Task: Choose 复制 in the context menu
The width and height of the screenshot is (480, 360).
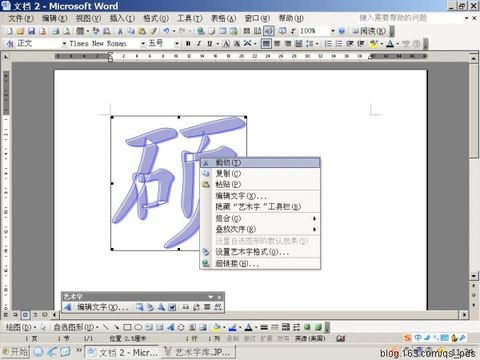Action: (x=260, y=173)
